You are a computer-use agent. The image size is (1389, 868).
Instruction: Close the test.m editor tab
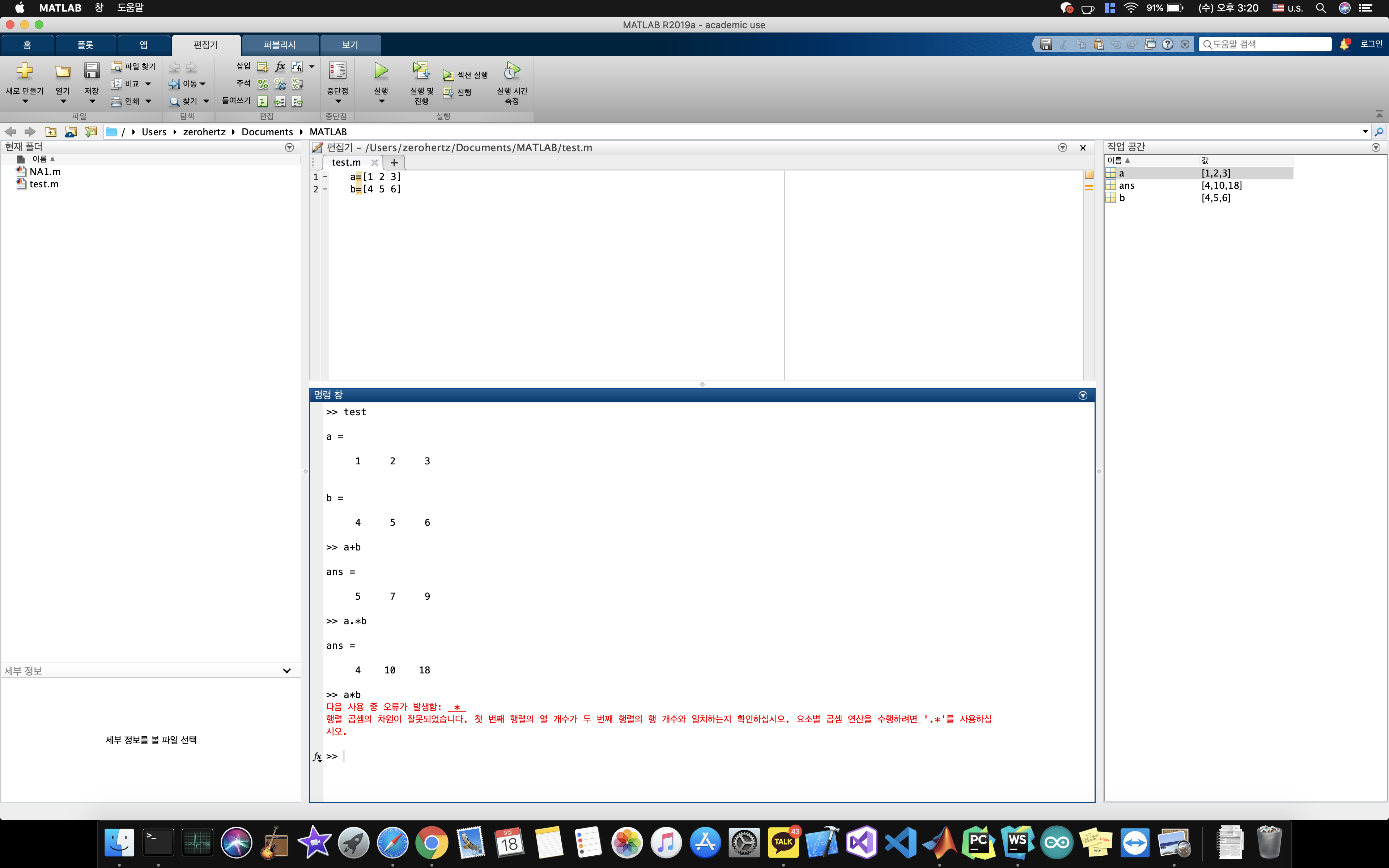[375, 162]
